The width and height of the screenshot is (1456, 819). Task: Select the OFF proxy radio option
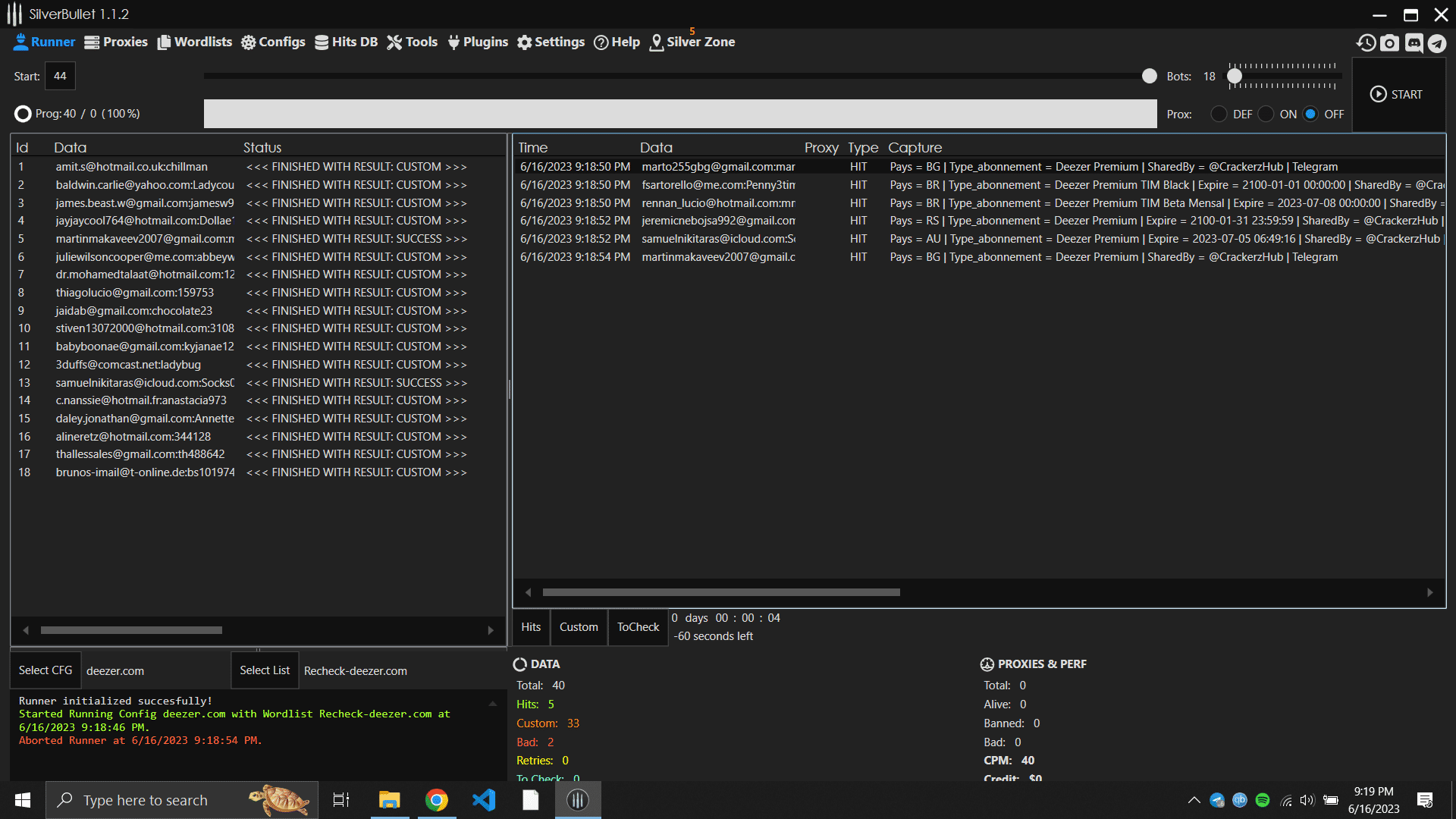point(1310,114)
